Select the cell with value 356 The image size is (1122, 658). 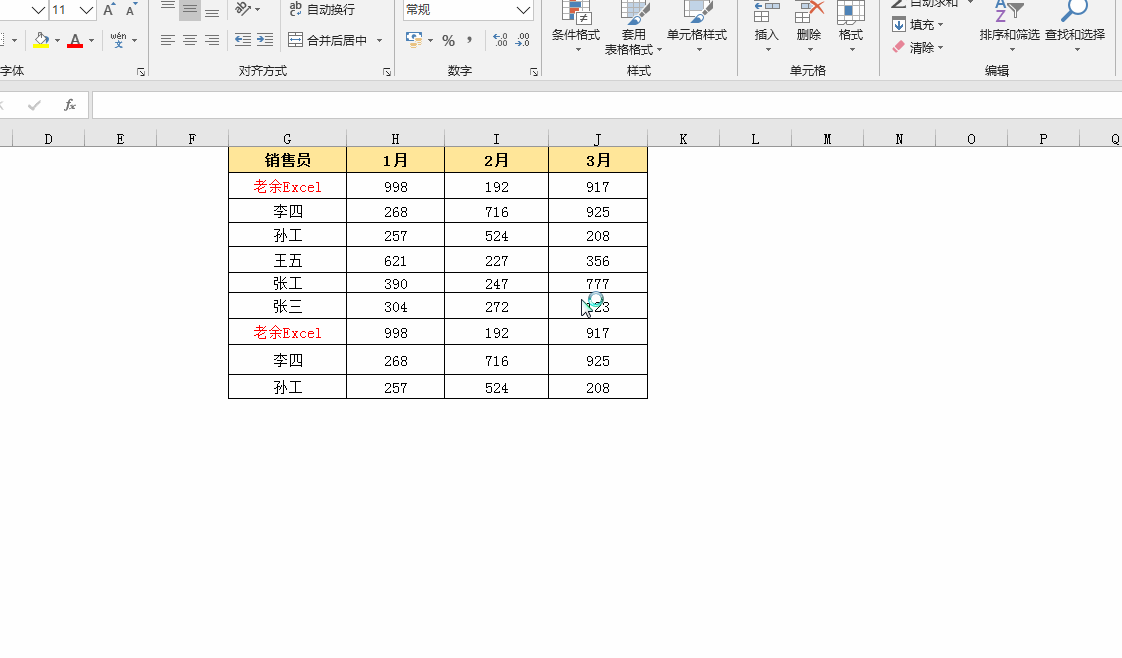point(598,260)
